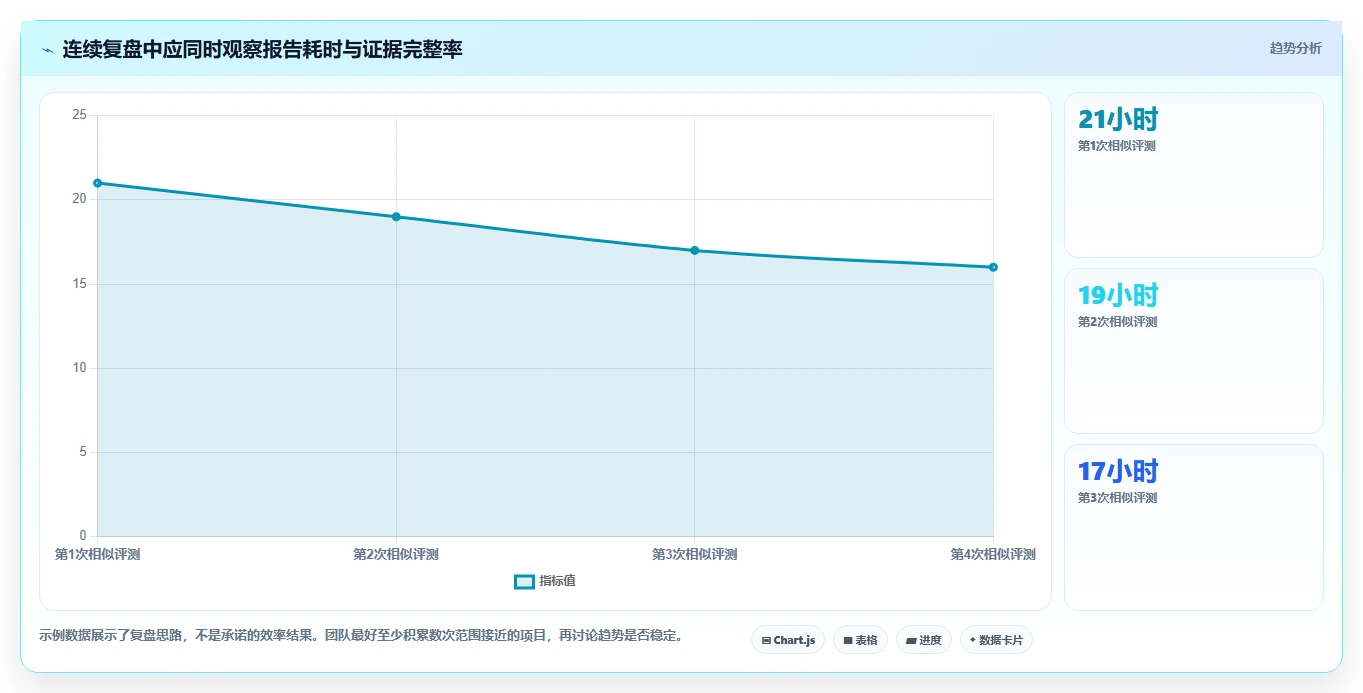Click the chart title 连续复盘中应同时观察报告耗时与证据完整率
The height and width of the screenshot is (693, 1363).
coord(263,49)
